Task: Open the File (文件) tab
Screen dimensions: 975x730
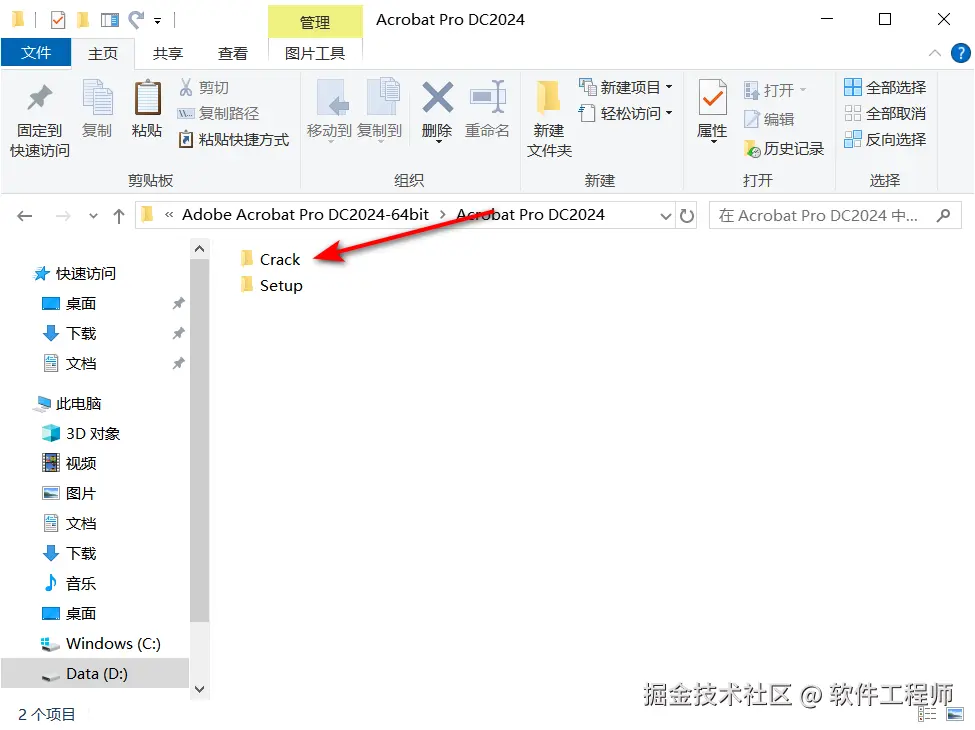Action: coord(36,53)
